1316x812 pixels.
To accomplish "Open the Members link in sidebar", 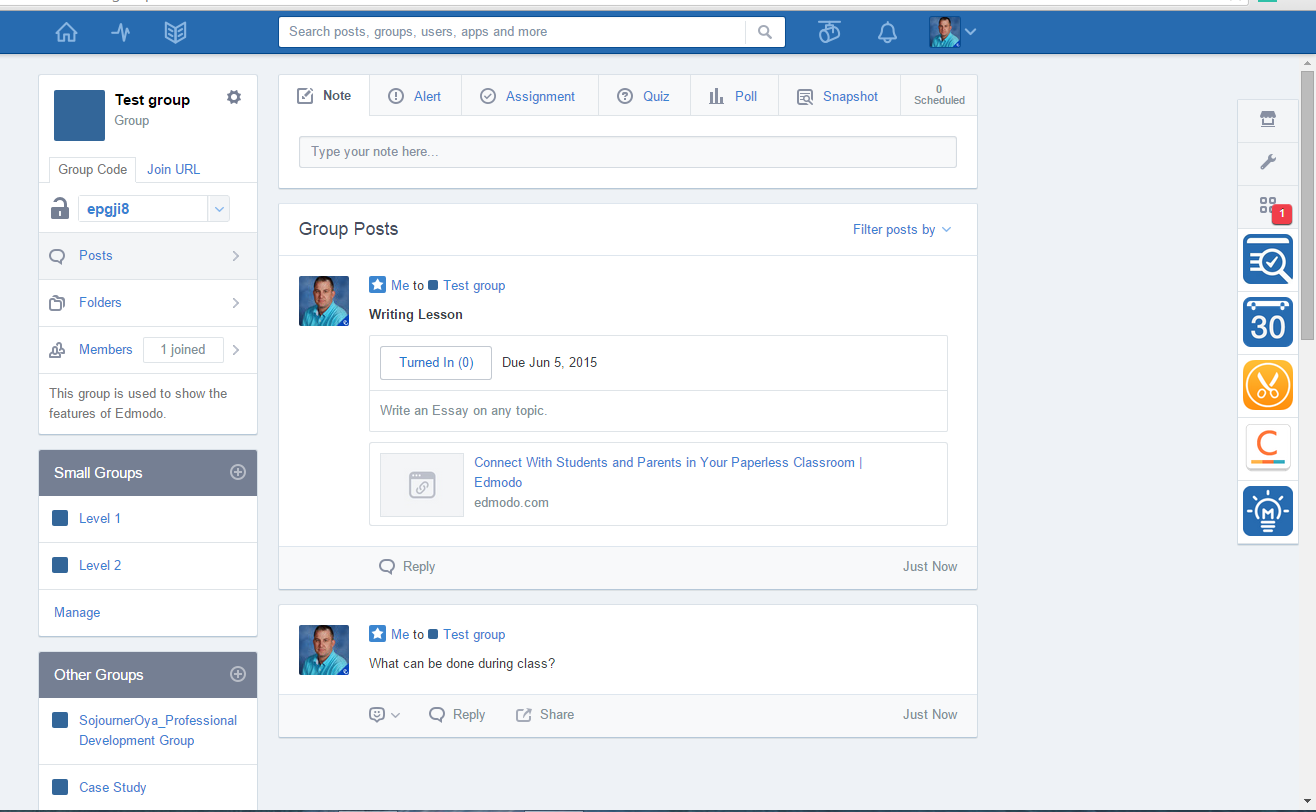I will pos(106,350).
